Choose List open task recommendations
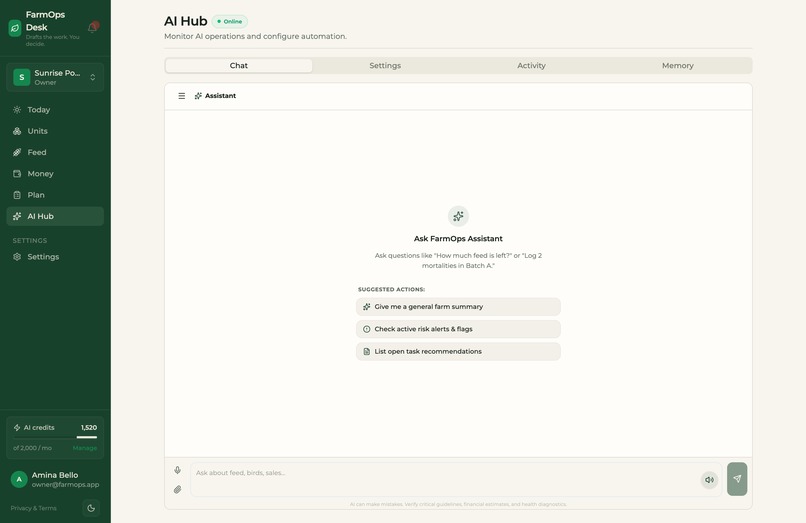 (458, 351)
